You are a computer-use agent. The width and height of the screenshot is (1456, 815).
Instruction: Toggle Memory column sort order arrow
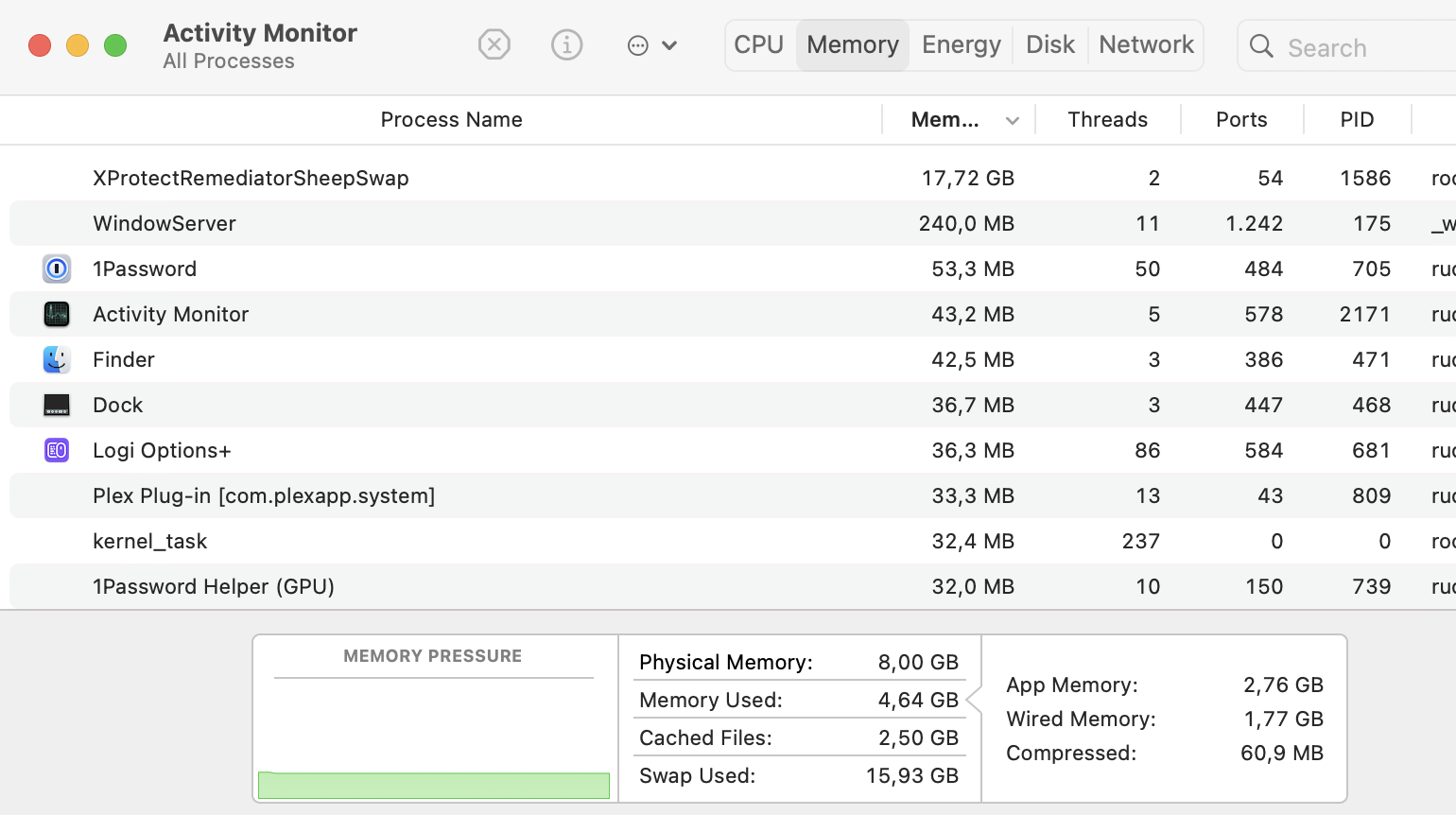1013,120
